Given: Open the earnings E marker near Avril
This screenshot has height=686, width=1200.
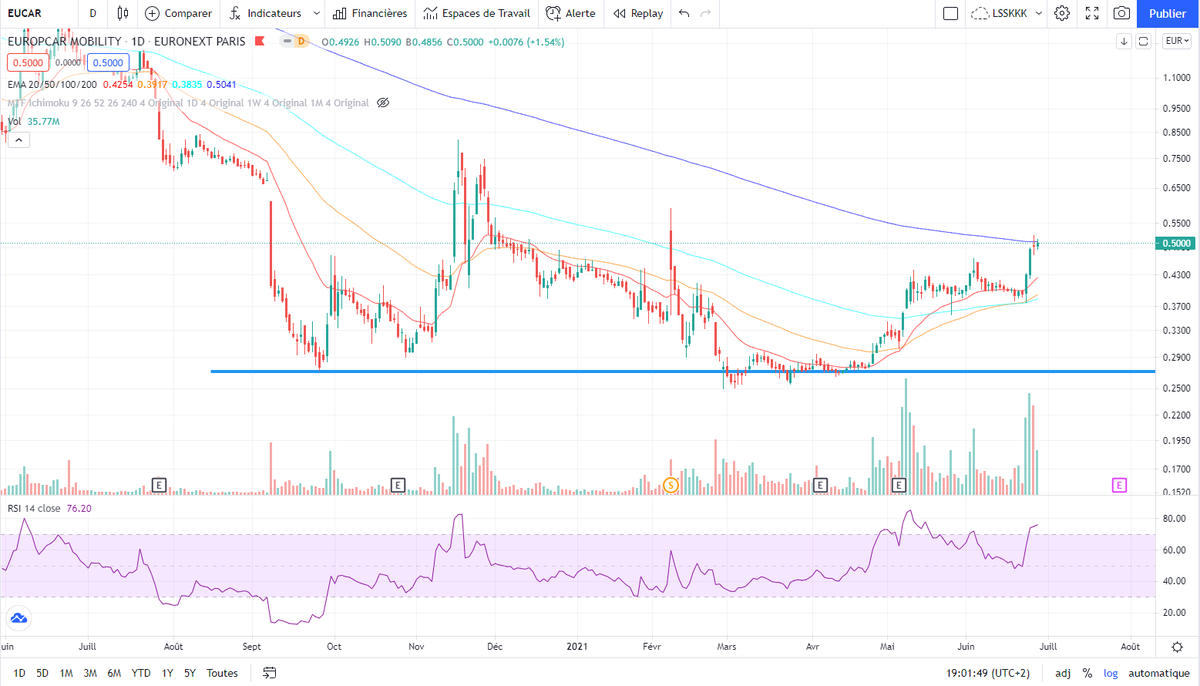Looking at the screenshot, I should coord(820,485).
